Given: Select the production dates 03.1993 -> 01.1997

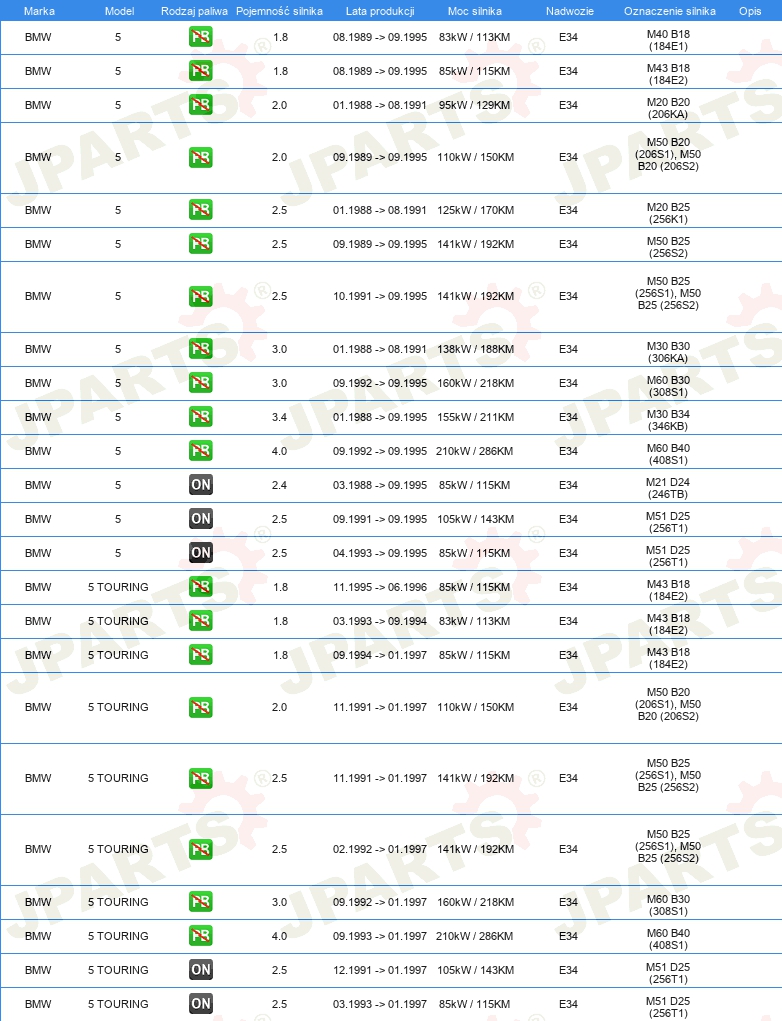Looking at the screenshot, I should pyautogui.click(x=380, y=1003).
